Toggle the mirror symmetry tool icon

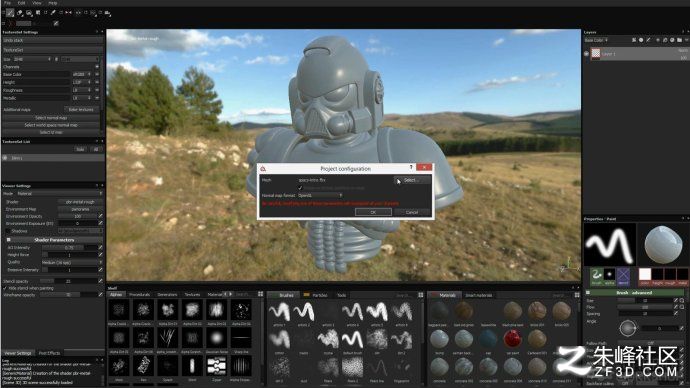point(68,13)
